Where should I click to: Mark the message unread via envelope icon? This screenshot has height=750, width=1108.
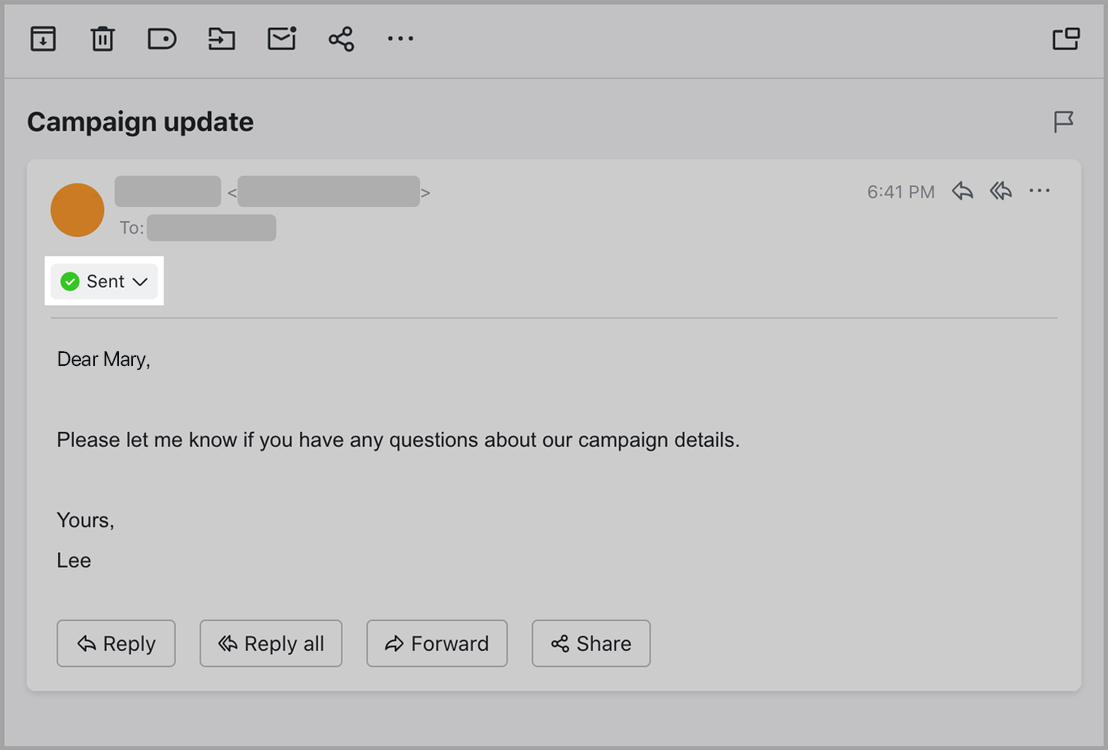point(281,38)
